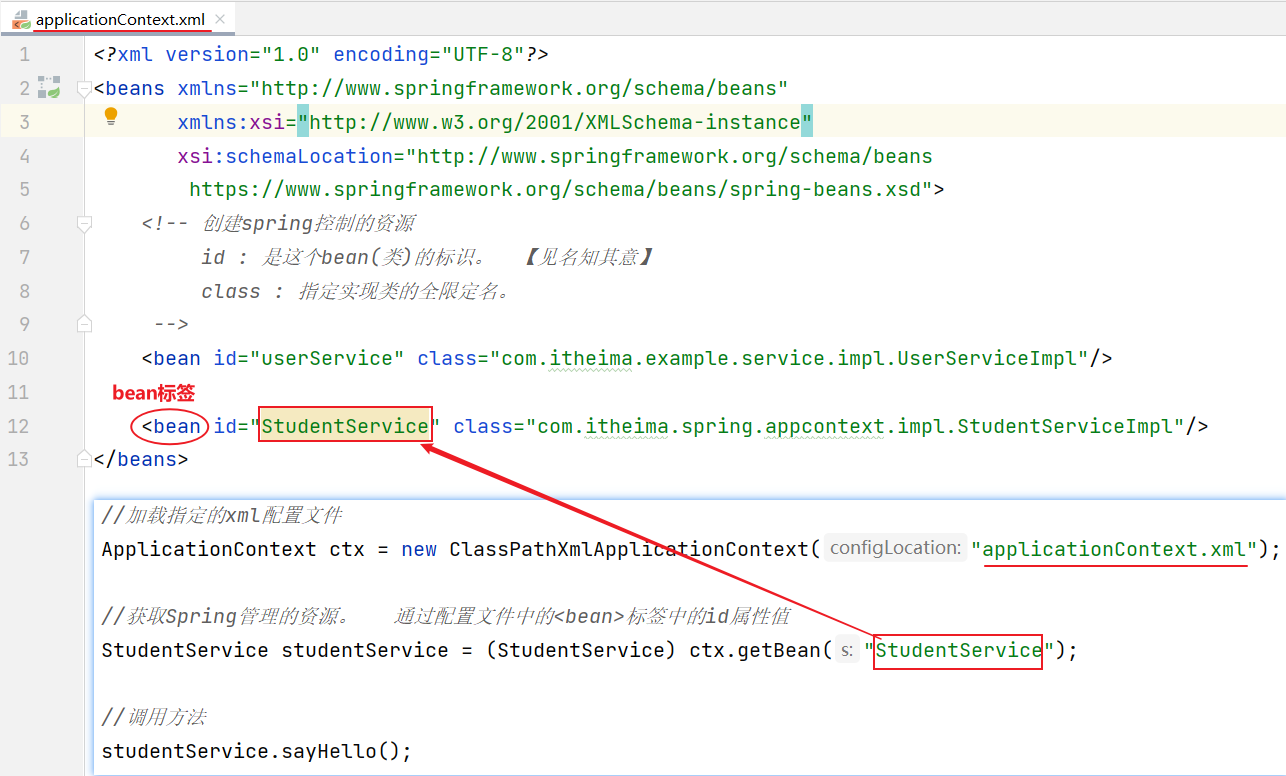Click the UserServiceImpl class value on line 10
Screen dimensions: 1286x776
[788, 358]
